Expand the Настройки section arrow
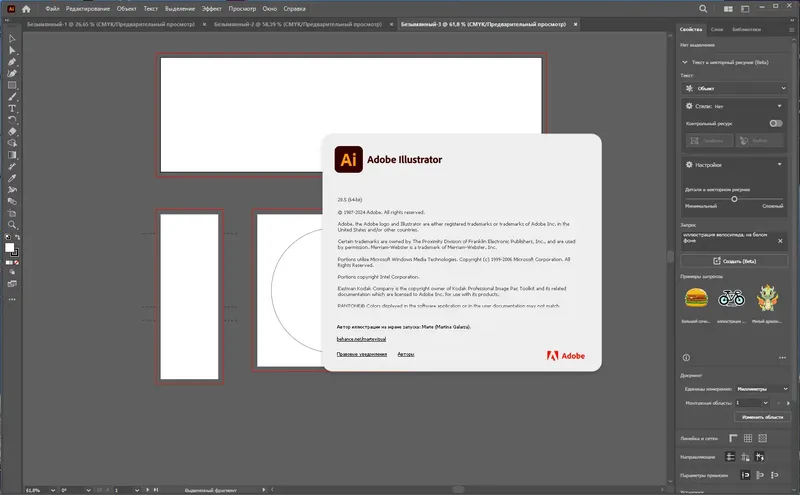 (780, 164)
